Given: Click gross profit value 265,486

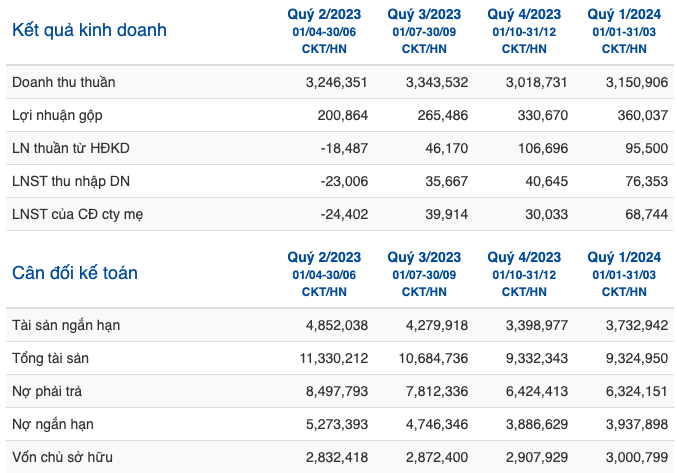Looking at the screenshot, I should (x=443, y=116).
